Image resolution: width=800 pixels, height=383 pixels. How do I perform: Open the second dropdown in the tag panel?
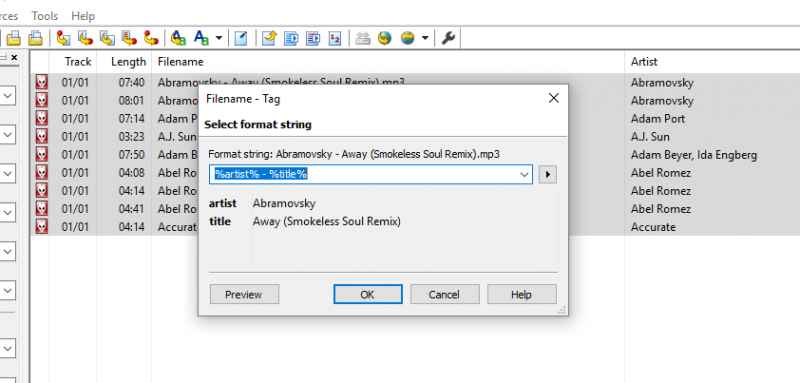point(8,135)
